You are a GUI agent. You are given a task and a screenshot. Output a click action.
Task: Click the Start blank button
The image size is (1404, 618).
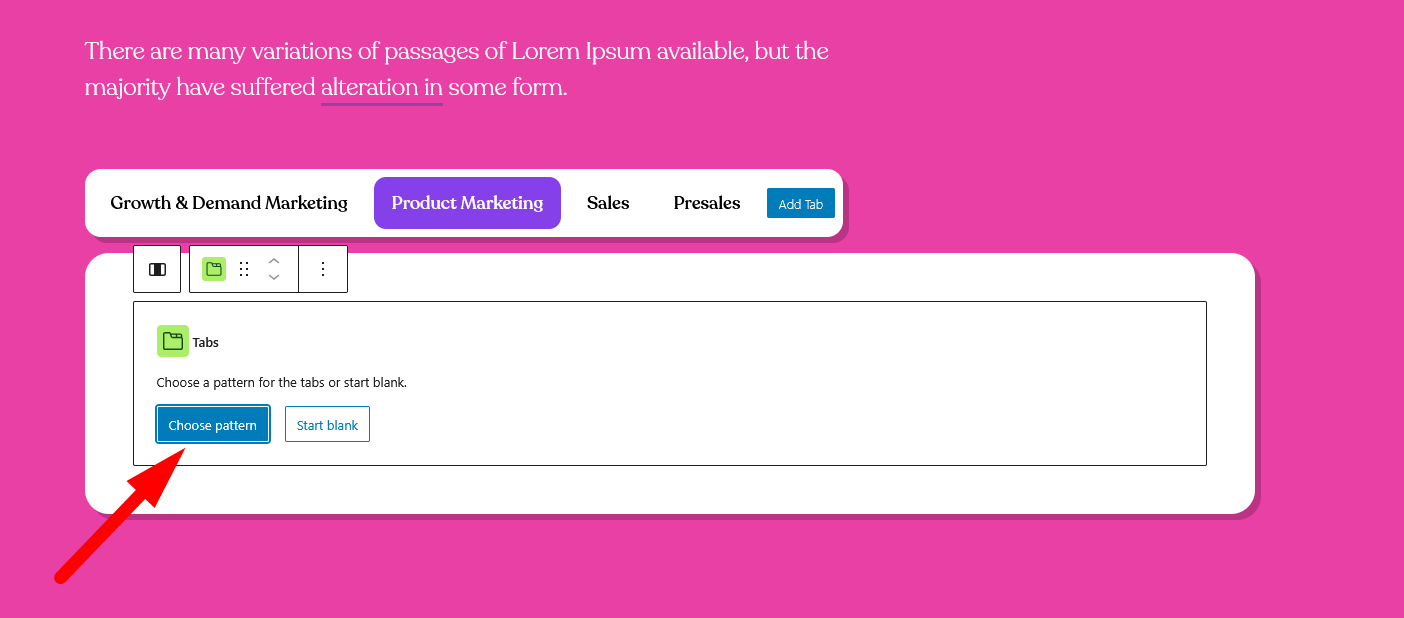tap(327, 424)
